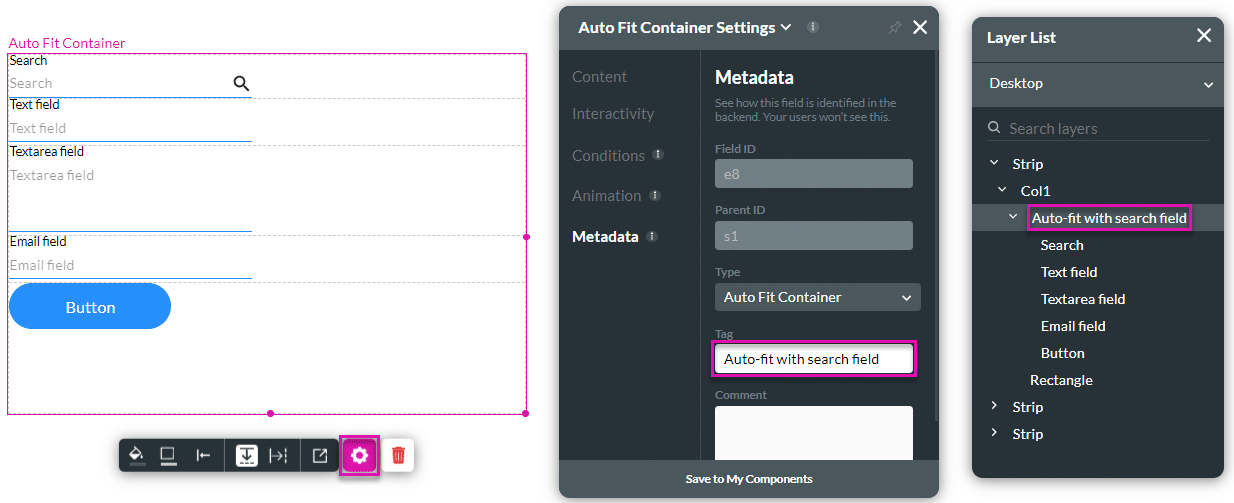This screenshot has width=1234, height=503.
Task: Toggle the horizontal stretch width icon
Action: click(x=278, y=455)
